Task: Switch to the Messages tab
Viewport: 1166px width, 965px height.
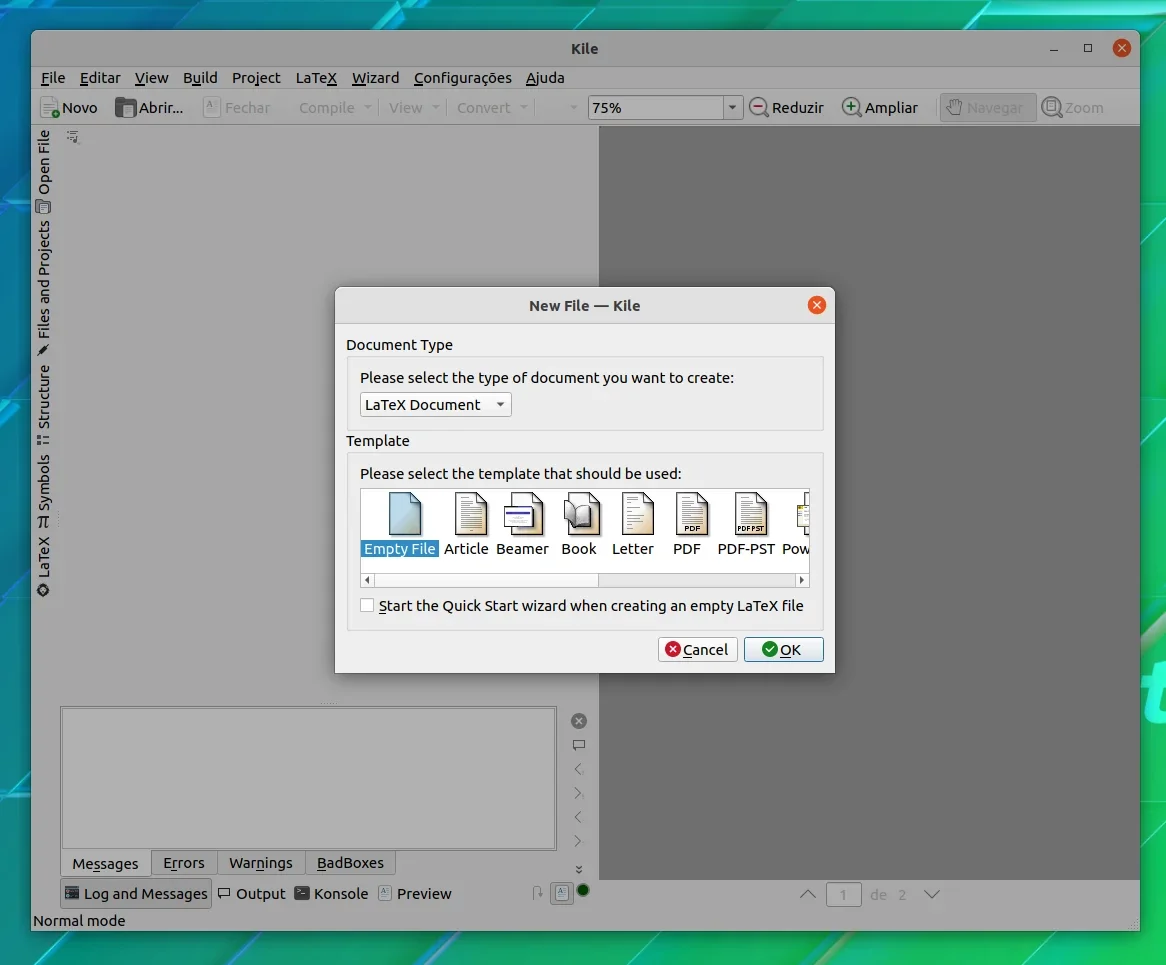Action: tap(106, 863)
